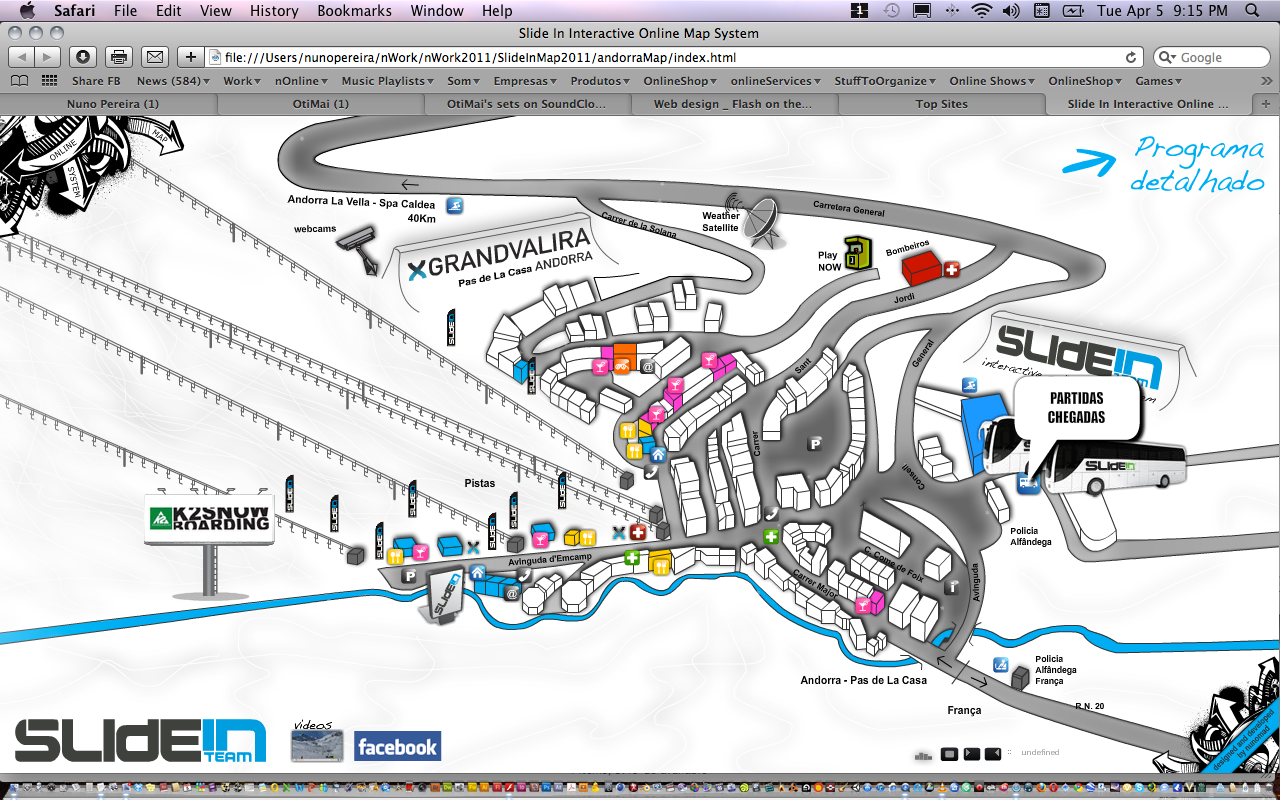
Task: Click the PARTIDAS CHEGADAS speech bubble
Action: pos(1078,407)
